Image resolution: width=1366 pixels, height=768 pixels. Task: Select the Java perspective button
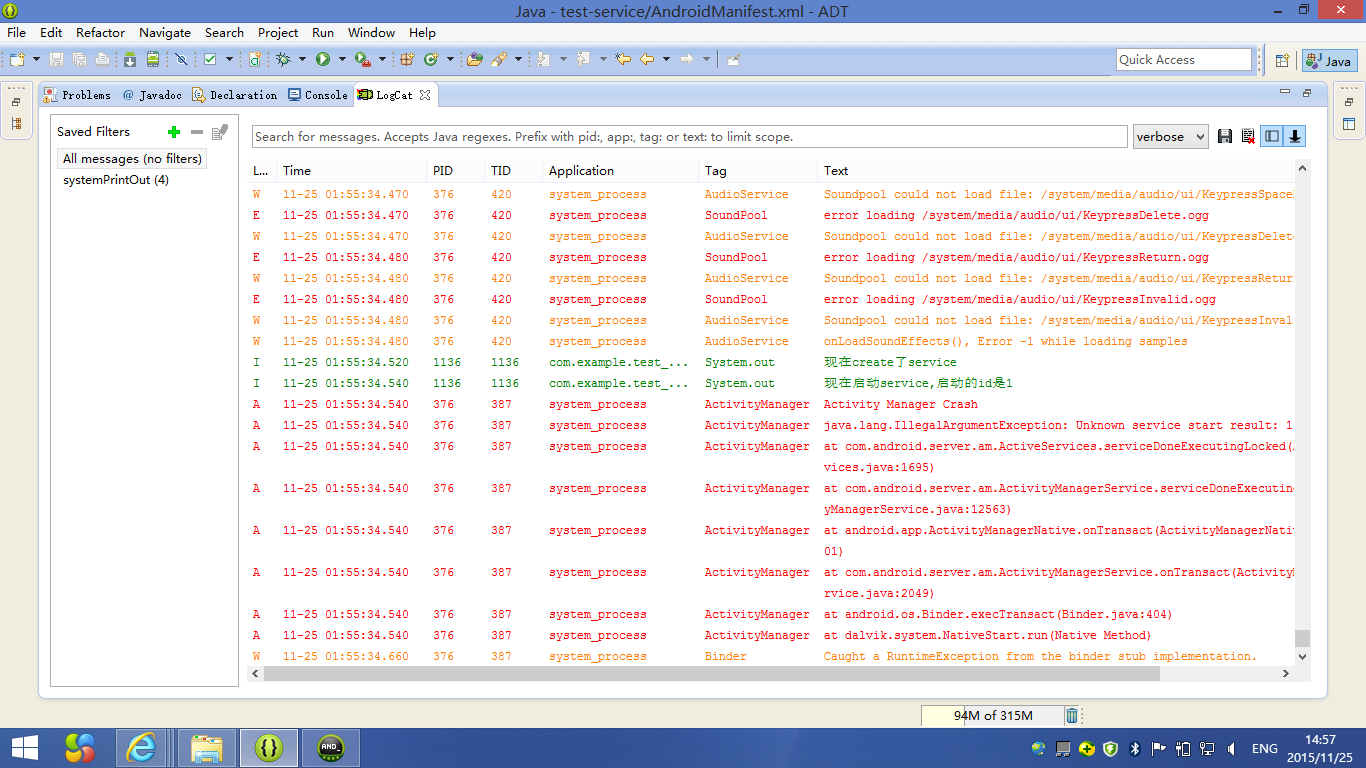point(1329,61)
